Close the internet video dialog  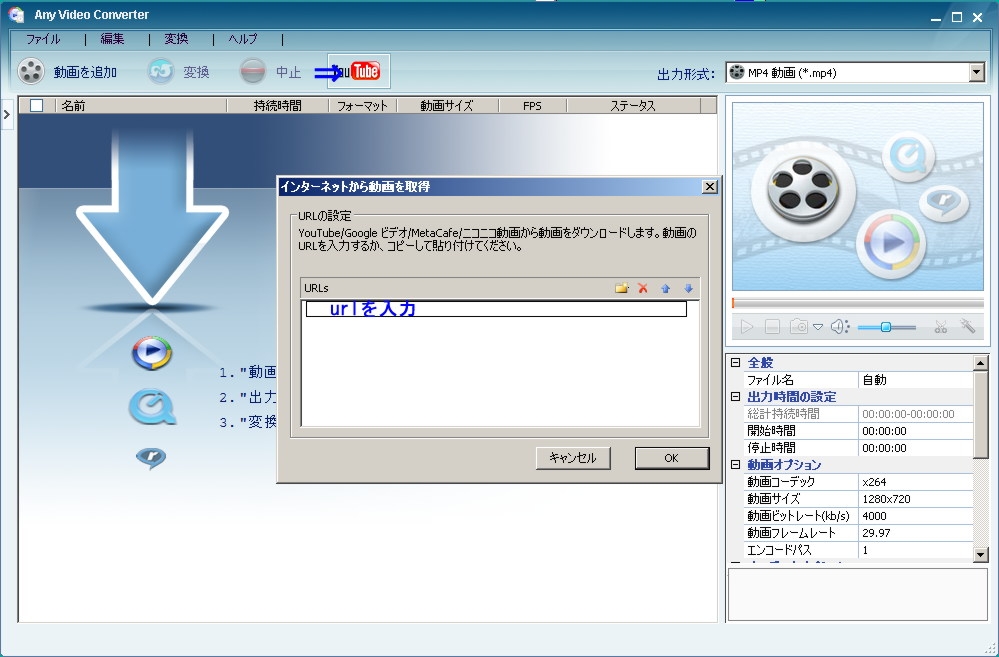[x=709, y=186]
